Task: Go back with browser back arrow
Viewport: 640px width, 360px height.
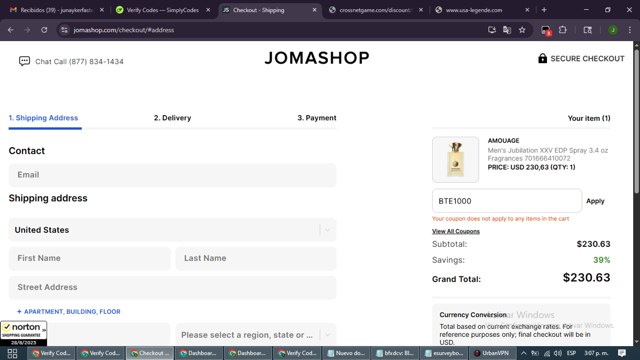Action: [11, 30]
